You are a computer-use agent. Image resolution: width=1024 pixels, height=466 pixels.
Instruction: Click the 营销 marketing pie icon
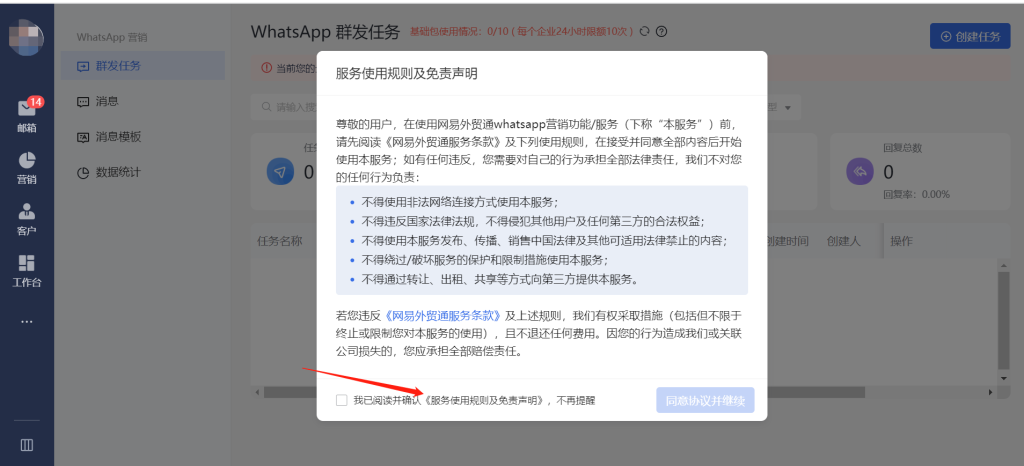pyautogui.click(x=26, y=166)
